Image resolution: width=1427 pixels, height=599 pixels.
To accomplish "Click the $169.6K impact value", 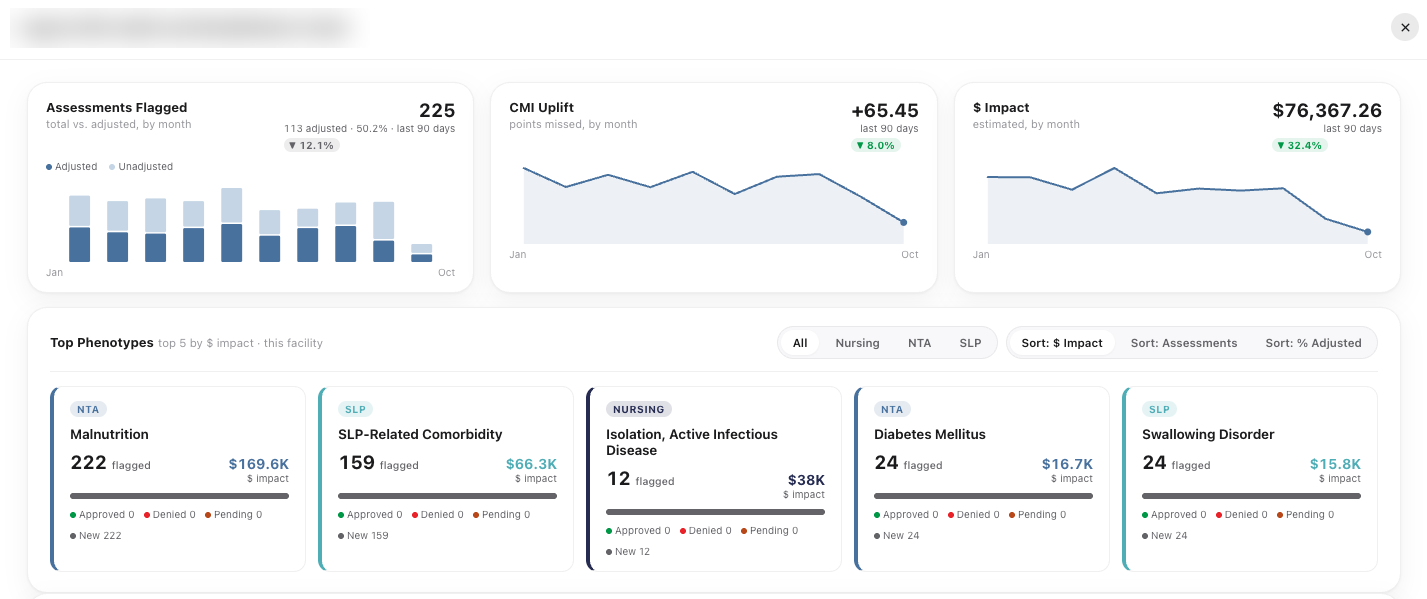I will (x=259, y=464).
